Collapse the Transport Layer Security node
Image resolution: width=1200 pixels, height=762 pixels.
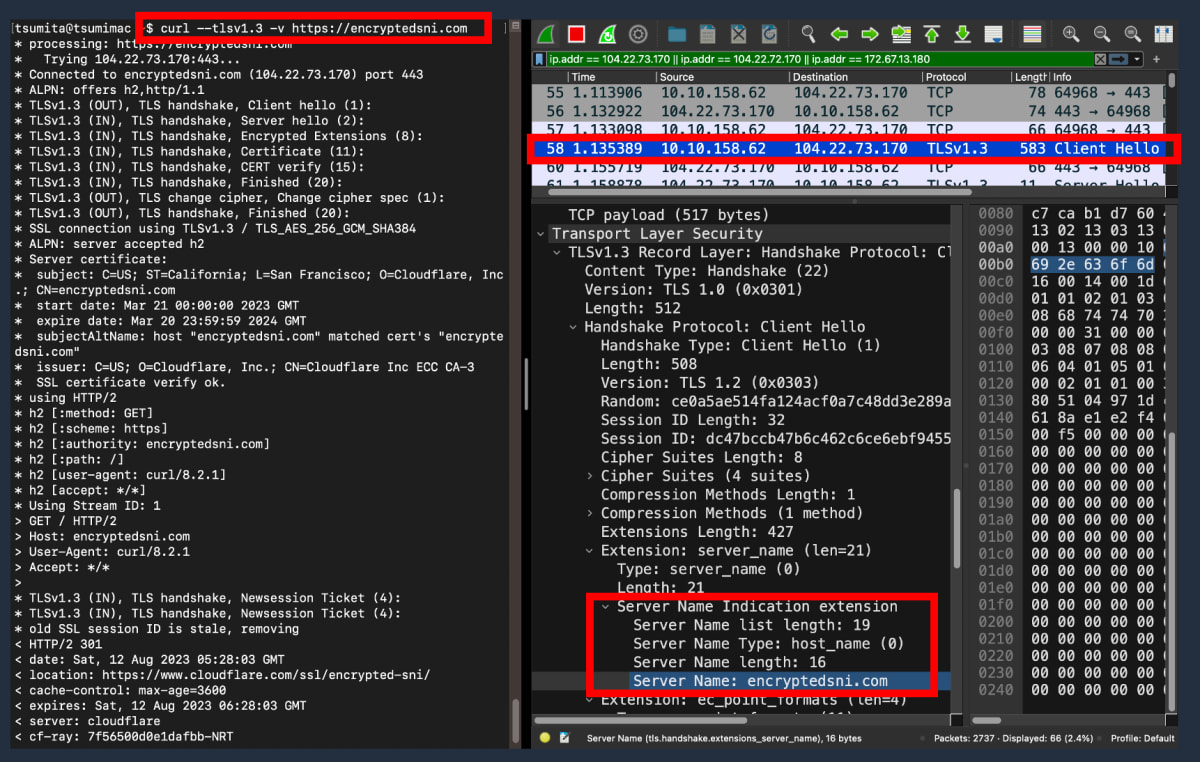click(x=541, y=234)
